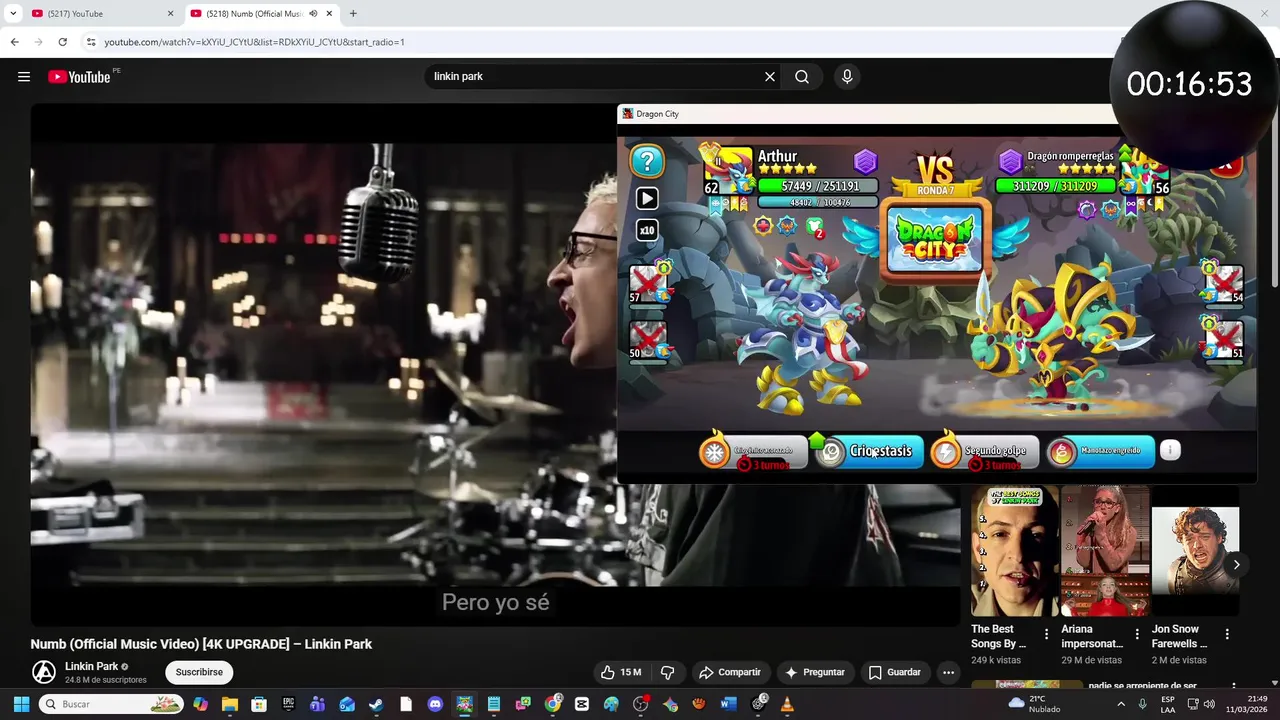
Task: Open Jon Snow Farewells video thumbnail
Action: pos(1195,551)
